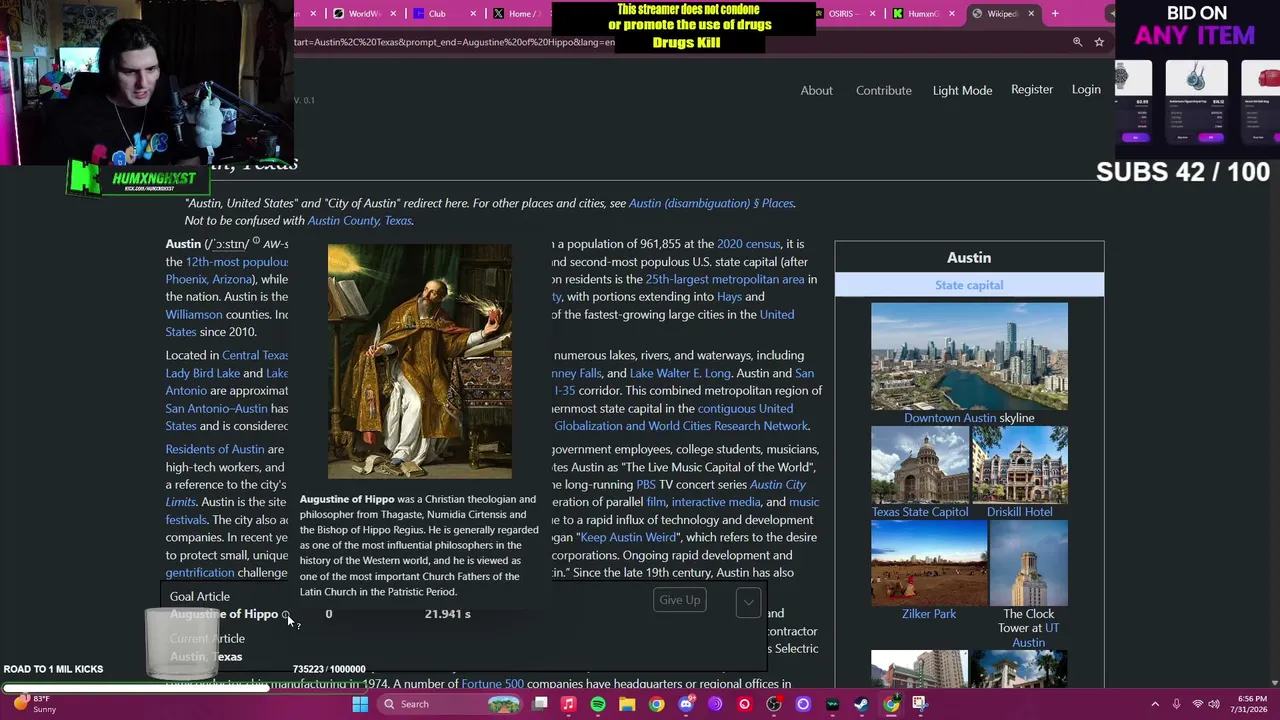
Task: Open File Explorer from the taskbar
Action: [x=627, y=704]
